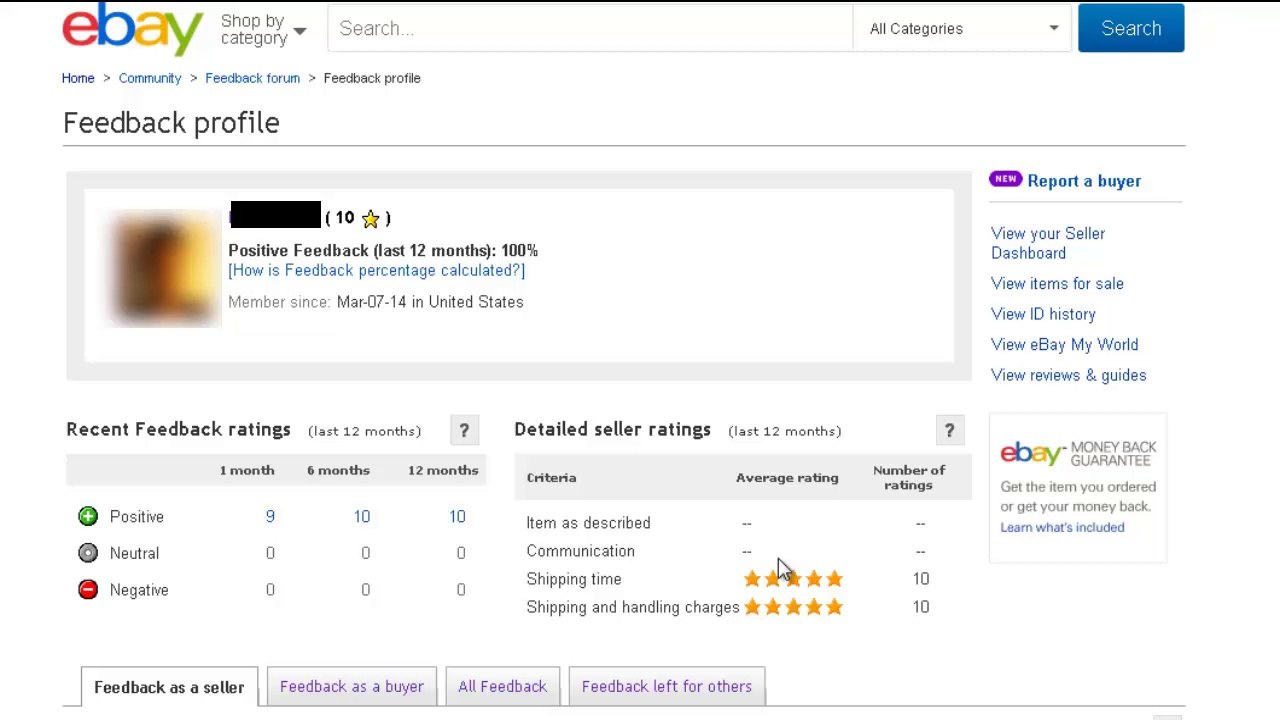Select the Feedback as a seller tab
The width and height of the screenshot is (1280, 720).
pyautogui.click(x=169, y=687)
